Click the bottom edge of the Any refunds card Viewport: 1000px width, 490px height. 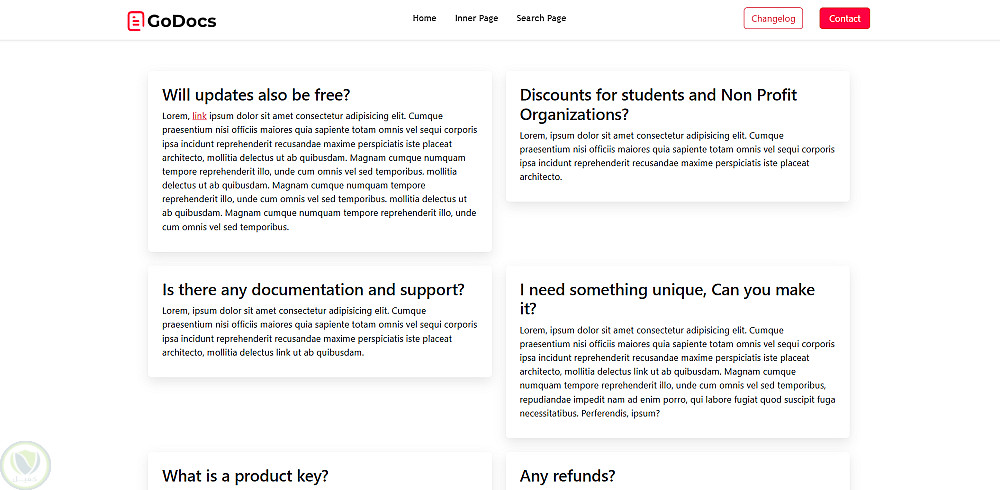677,487
